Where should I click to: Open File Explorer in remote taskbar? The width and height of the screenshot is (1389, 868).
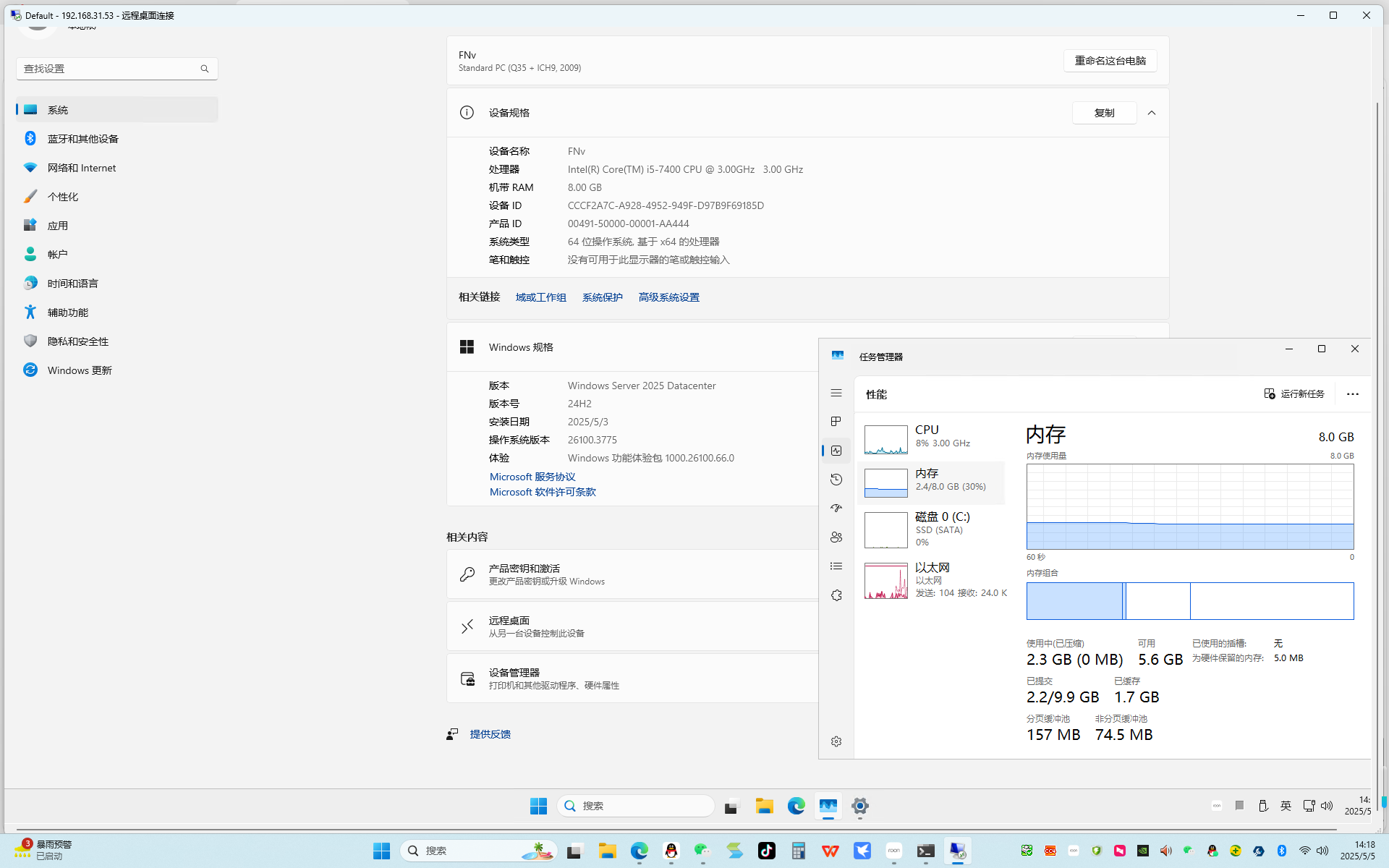(765, 806)
